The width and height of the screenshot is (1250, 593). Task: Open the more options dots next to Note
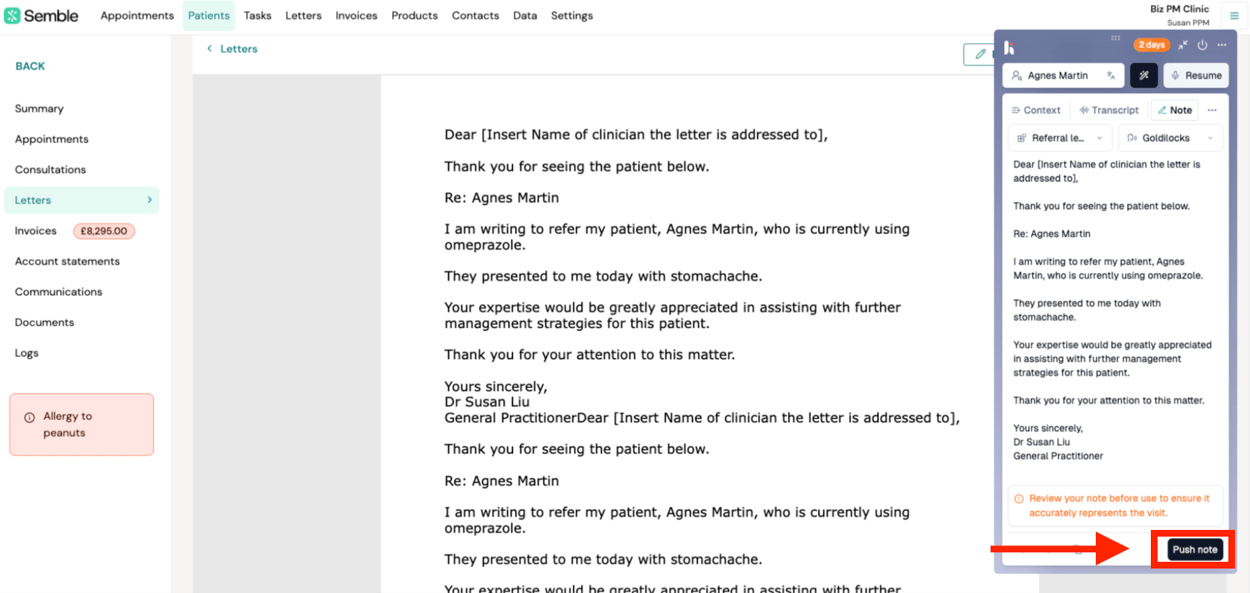point(1212,110)
